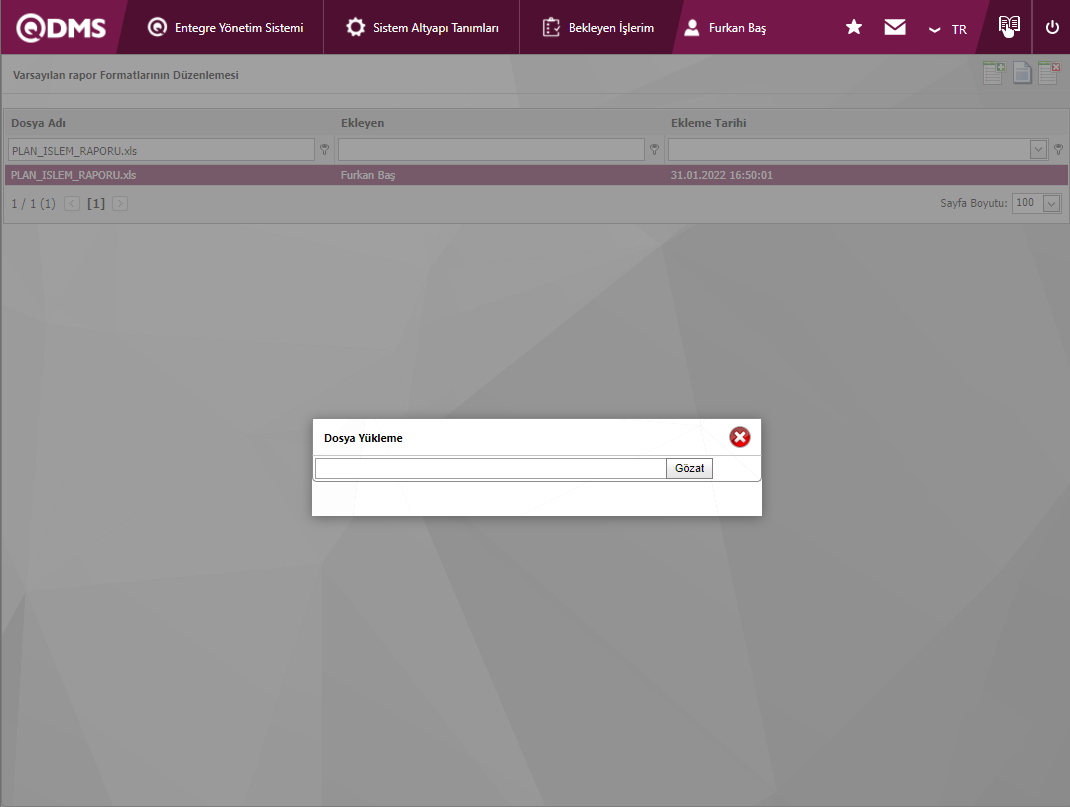Image resolution: width=1070 pixels, height=807 pixels.
Task: Go to previous page arrow
Action: pos(72,203)
